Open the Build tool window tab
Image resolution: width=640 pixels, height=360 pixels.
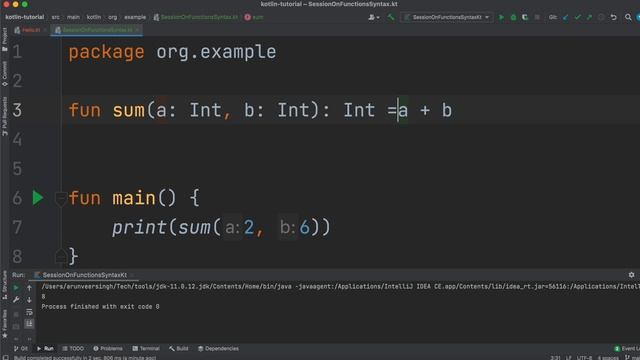[179, 349]
